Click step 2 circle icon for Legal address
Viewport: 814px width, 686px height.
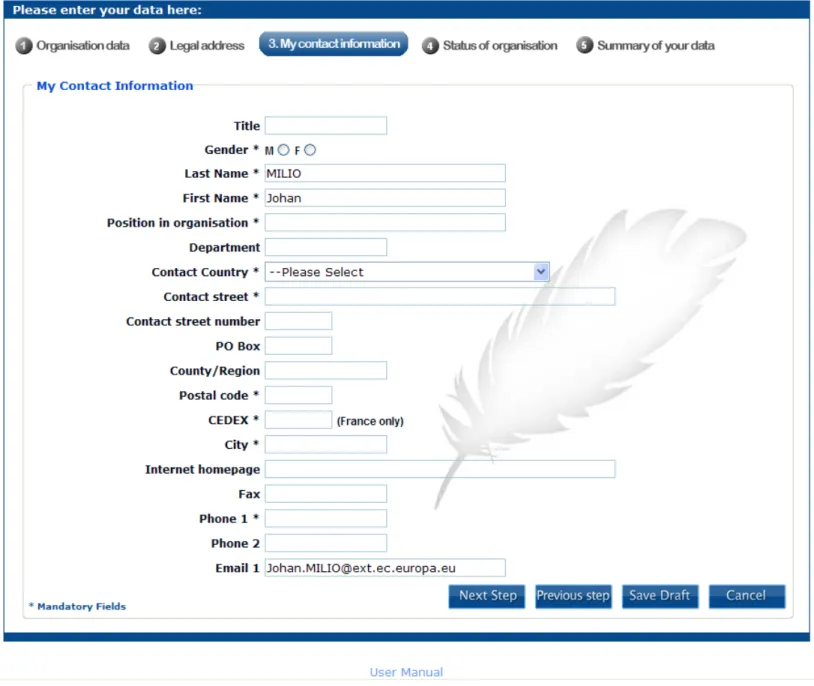157,46
